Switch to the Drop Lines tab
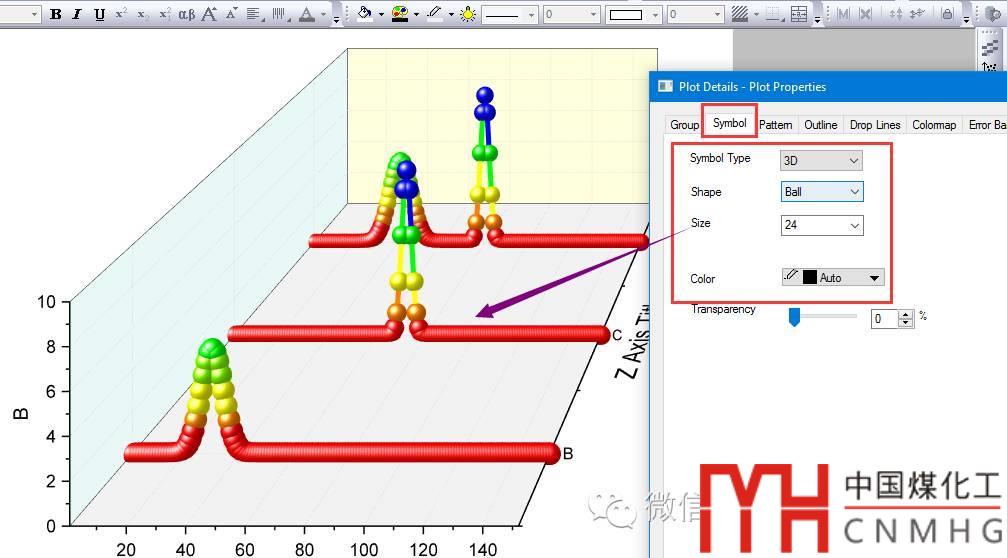This screenshot has width=1007, height=558. point(875,125)
